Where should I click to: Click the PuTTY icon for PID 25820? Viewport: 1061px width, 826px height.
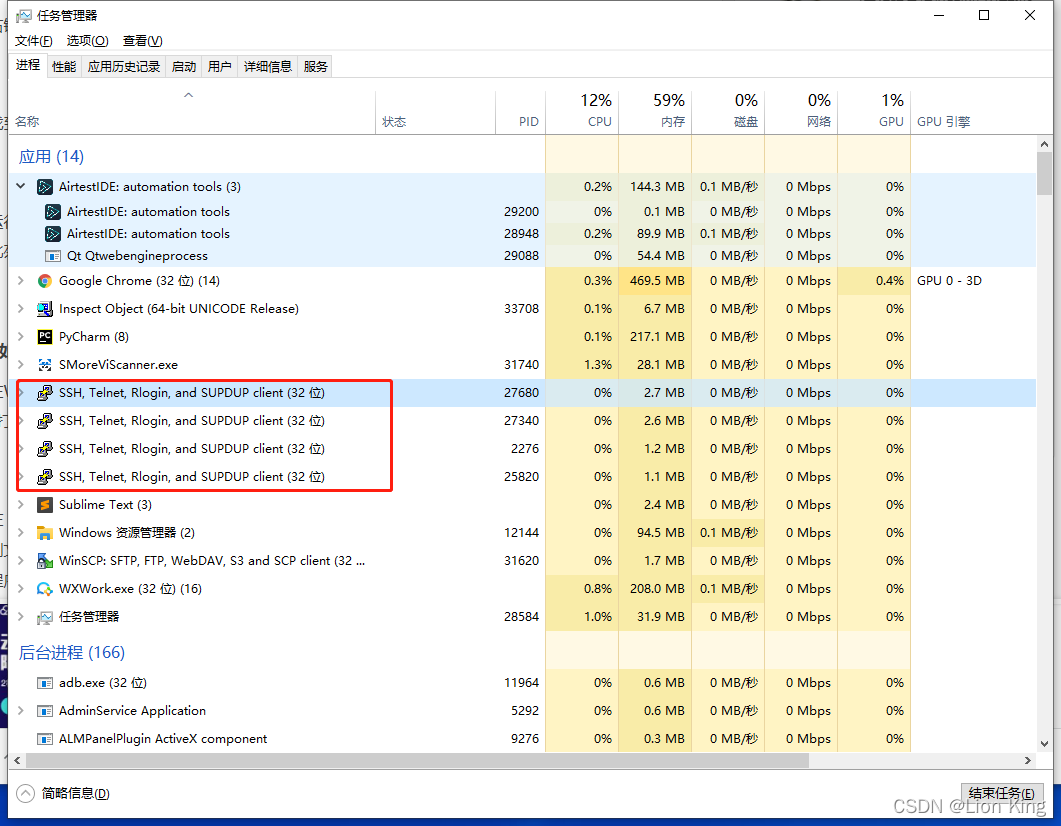pos(45,477)
